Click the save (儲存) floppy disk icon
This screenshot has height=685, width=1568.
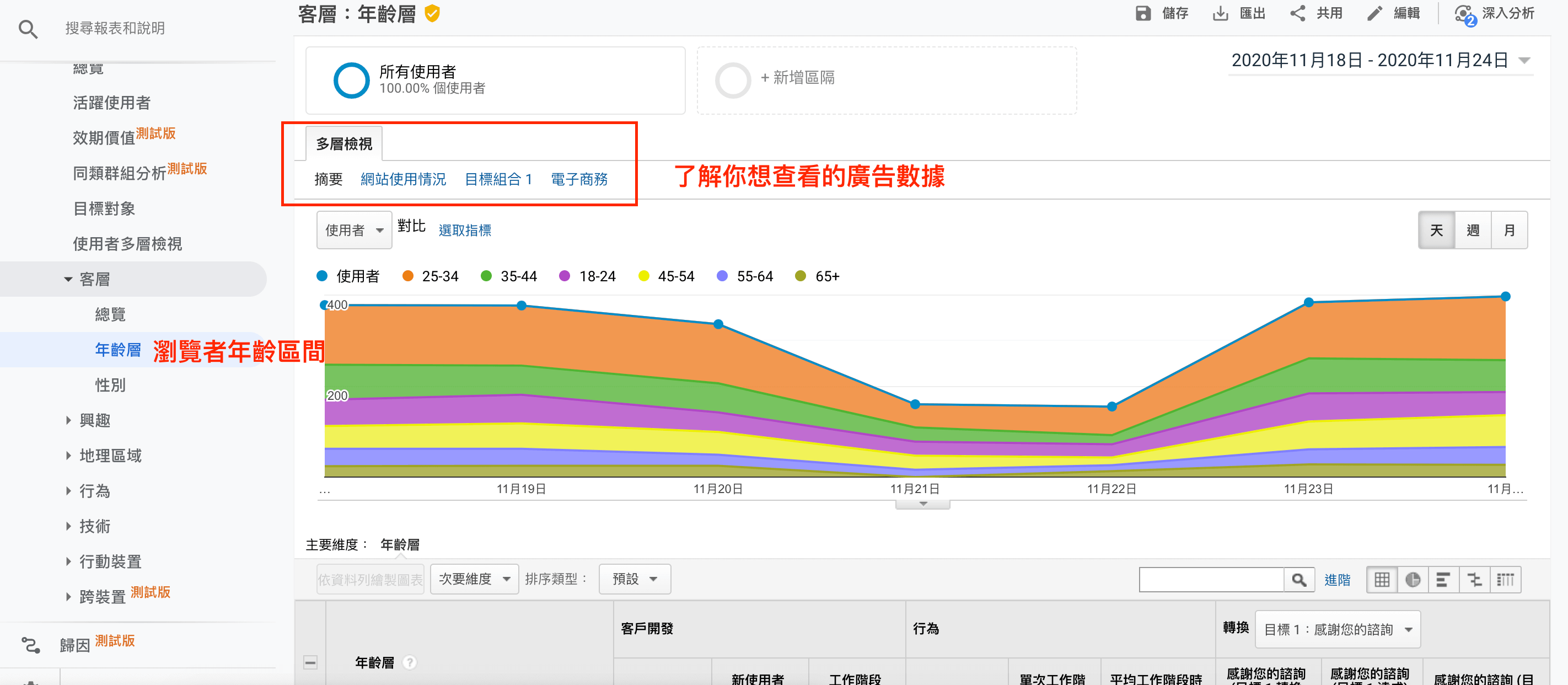1143,13
